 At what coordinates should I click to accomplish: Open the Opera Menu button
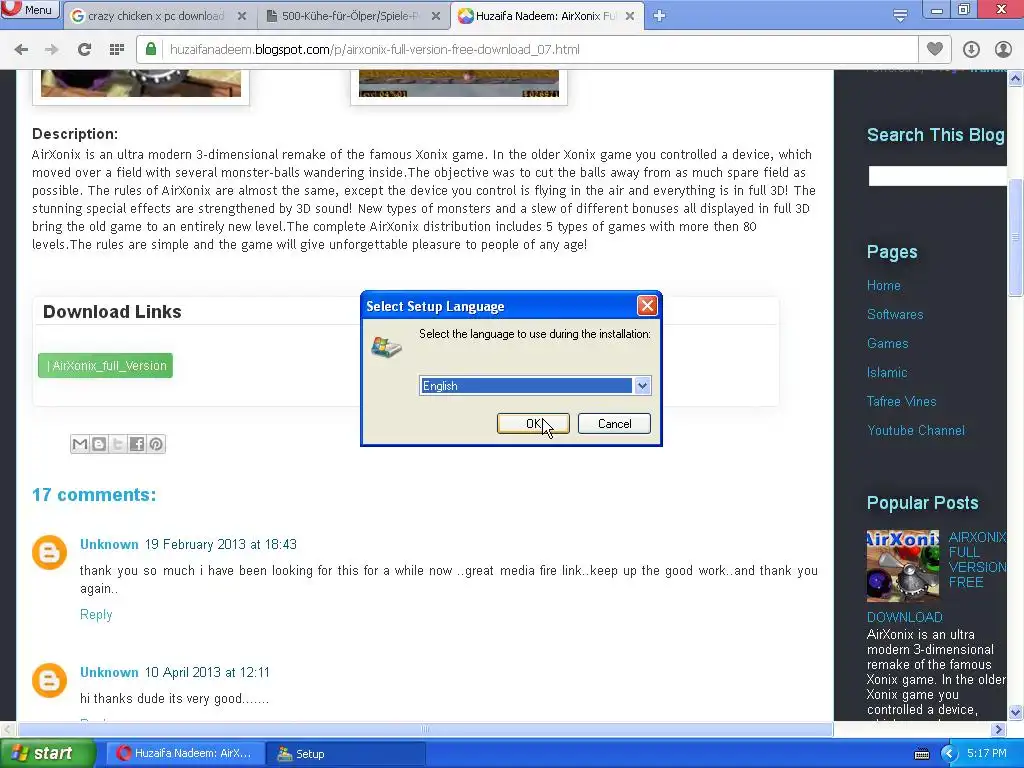[29, 9]
